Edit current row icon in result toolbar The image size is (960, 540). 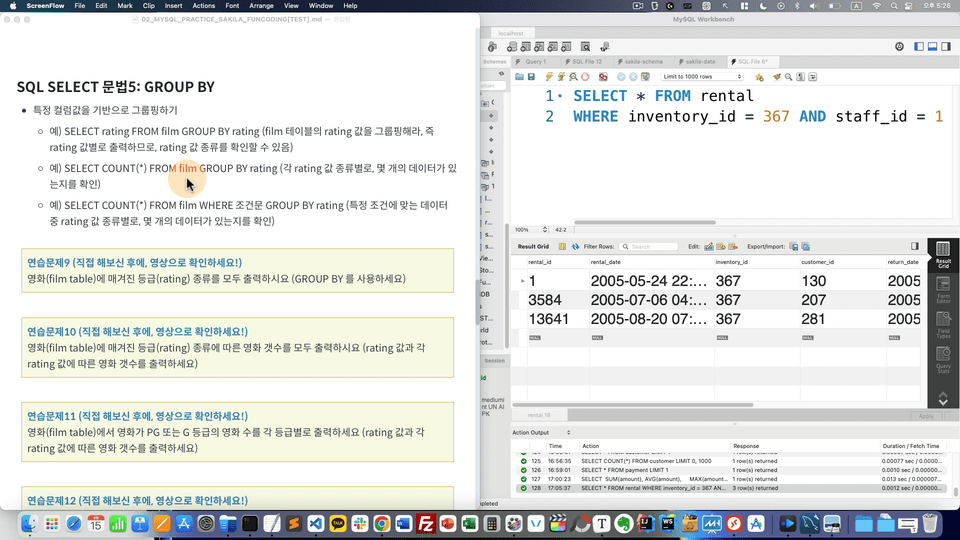coord(709,247)
